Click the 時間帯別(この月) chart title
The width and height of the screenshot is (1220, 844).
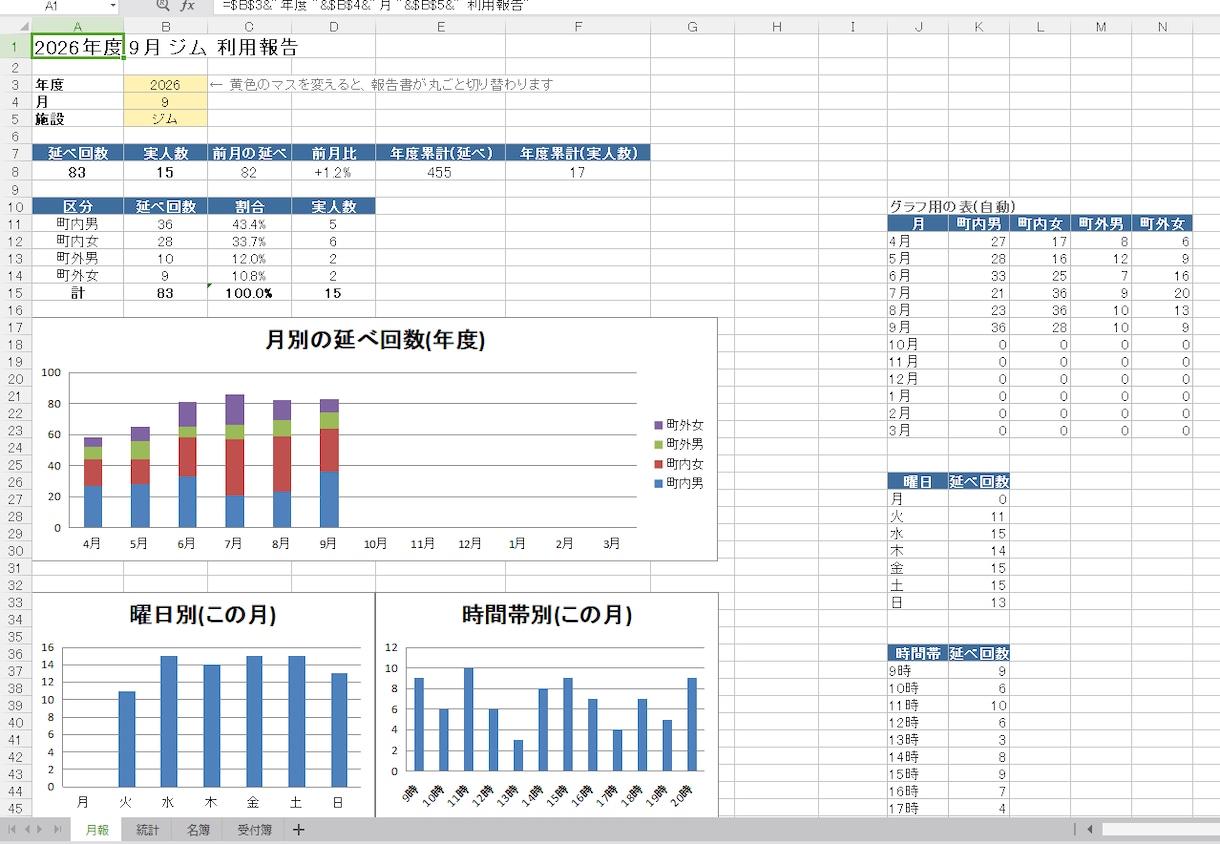coord(547,614)
